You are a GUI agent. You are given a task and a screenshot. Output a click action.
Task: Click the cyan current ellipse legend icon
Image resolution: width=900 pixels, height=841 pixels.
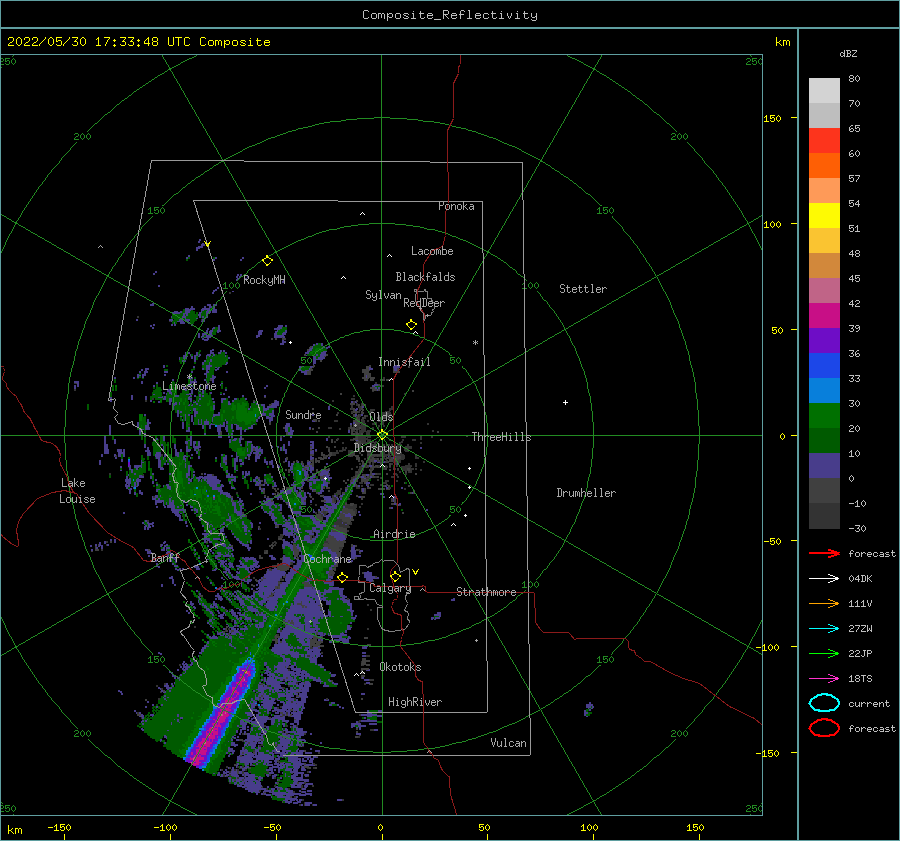pyautogui.click(x=824, y=703)
